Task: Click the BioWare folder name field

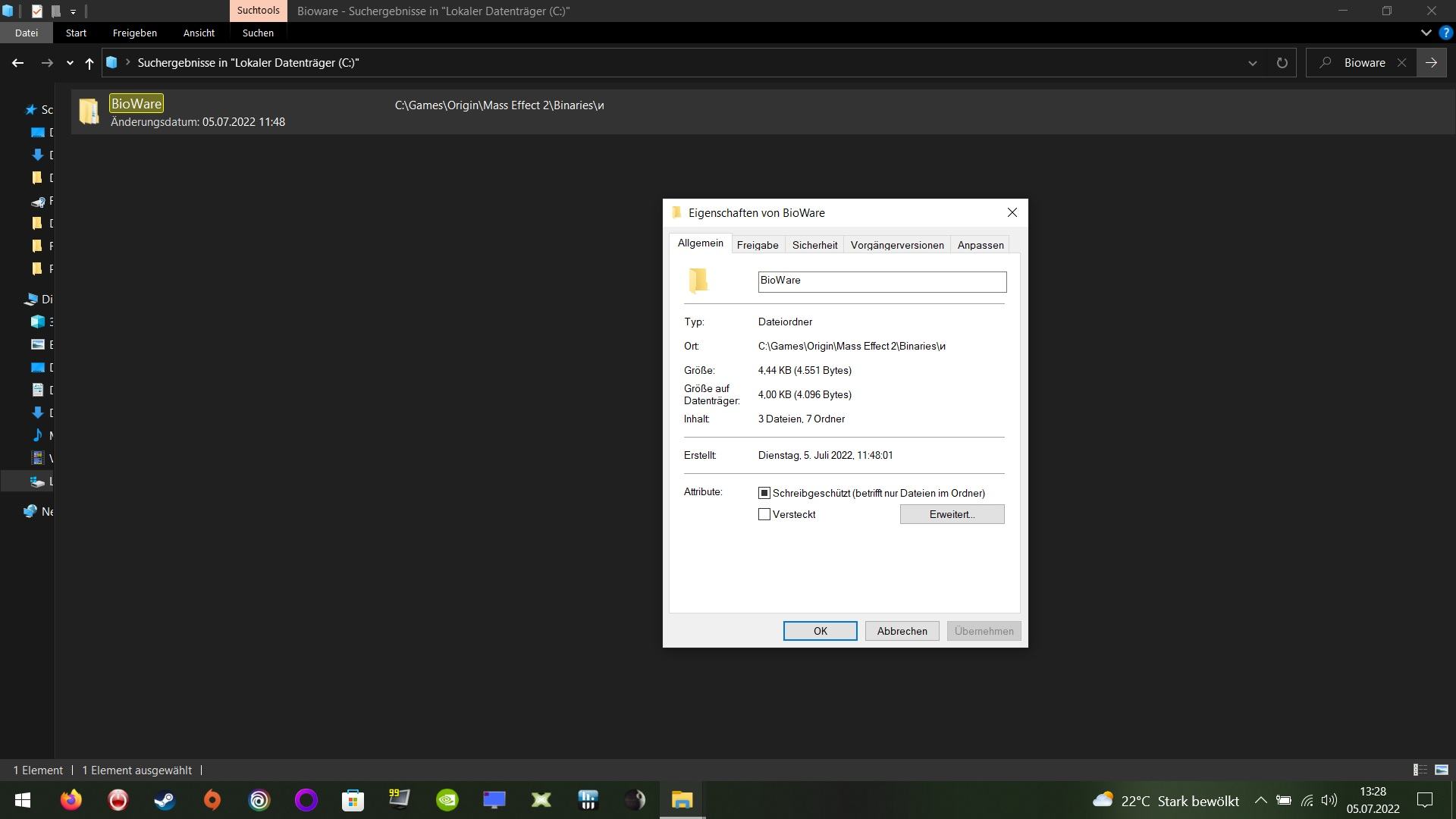Action: tap(882, 281)
